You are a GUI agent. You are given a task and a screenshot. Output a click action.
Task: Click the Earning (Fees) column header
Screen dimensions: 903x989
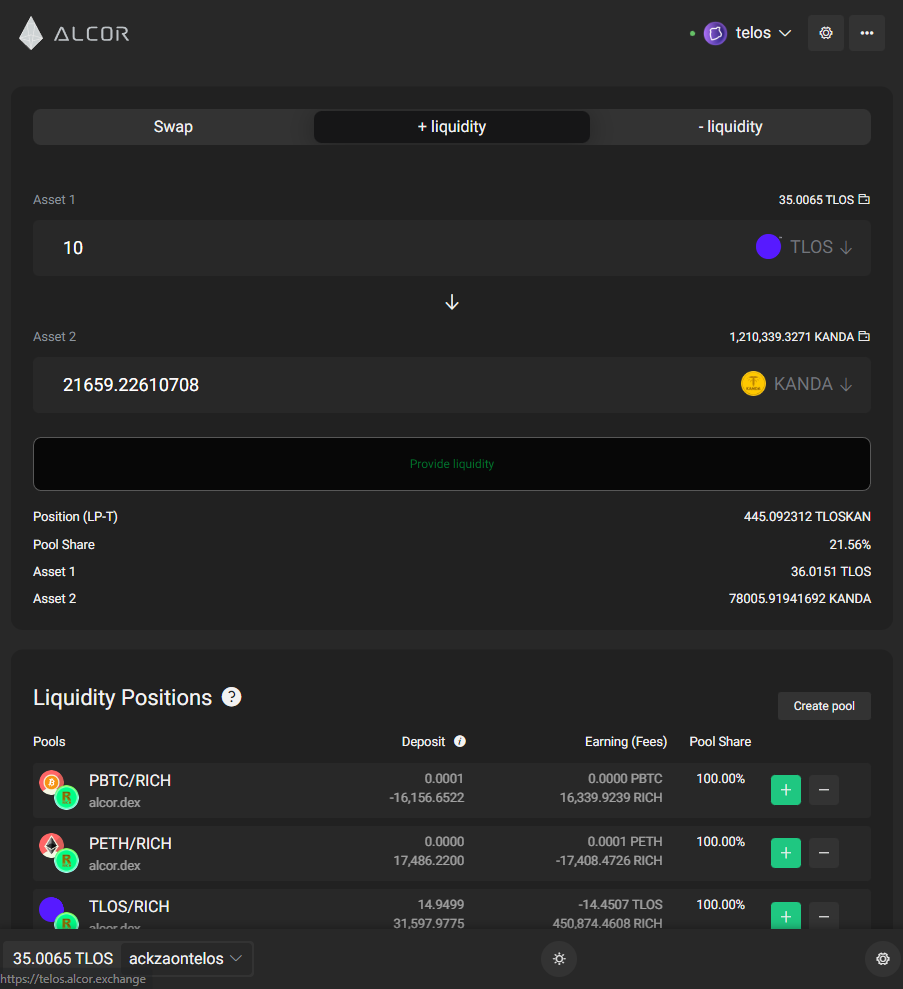coord(626,742)
